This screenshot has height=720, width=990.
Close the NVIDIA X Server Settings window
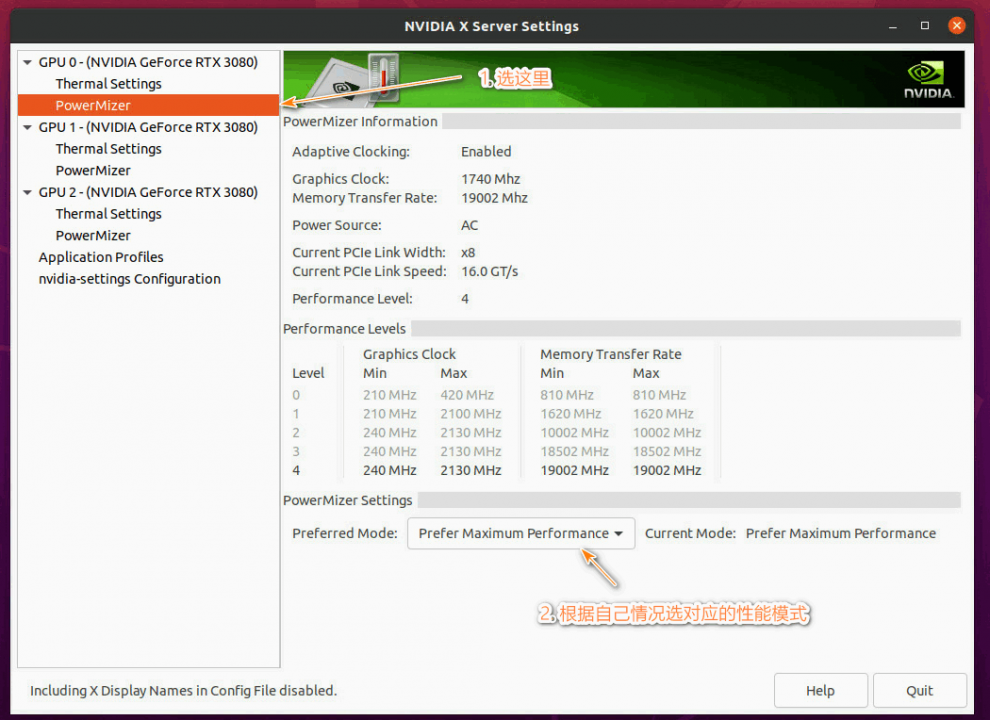[957, 26]
